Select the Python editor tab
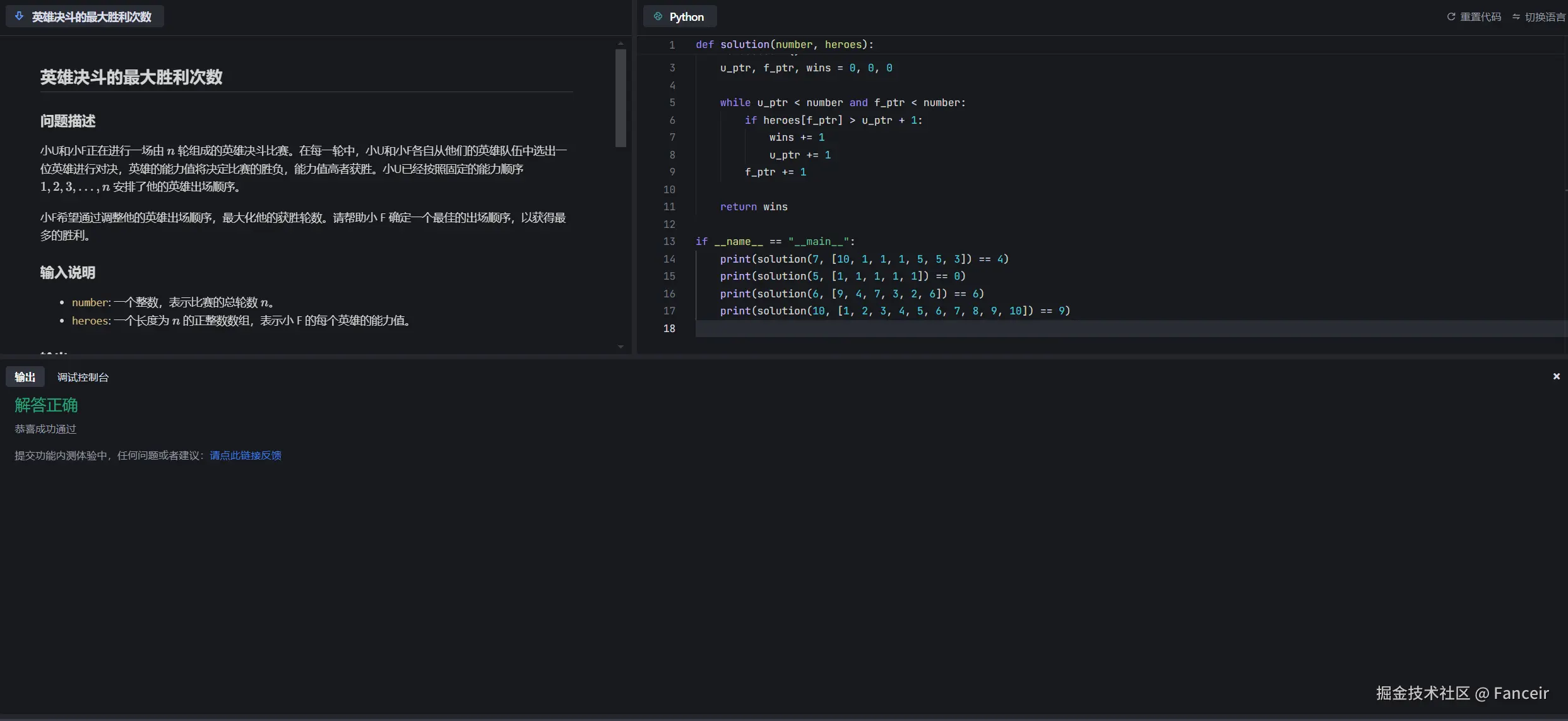The width and height of the screenshot is (1568, 721). 686,17
